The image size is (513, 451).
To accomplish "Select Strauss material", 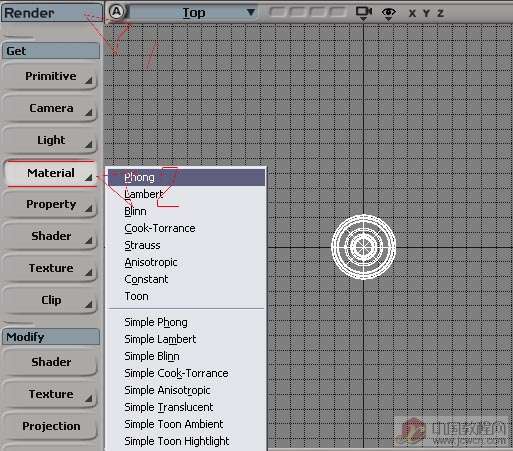I will coord(186,245).
